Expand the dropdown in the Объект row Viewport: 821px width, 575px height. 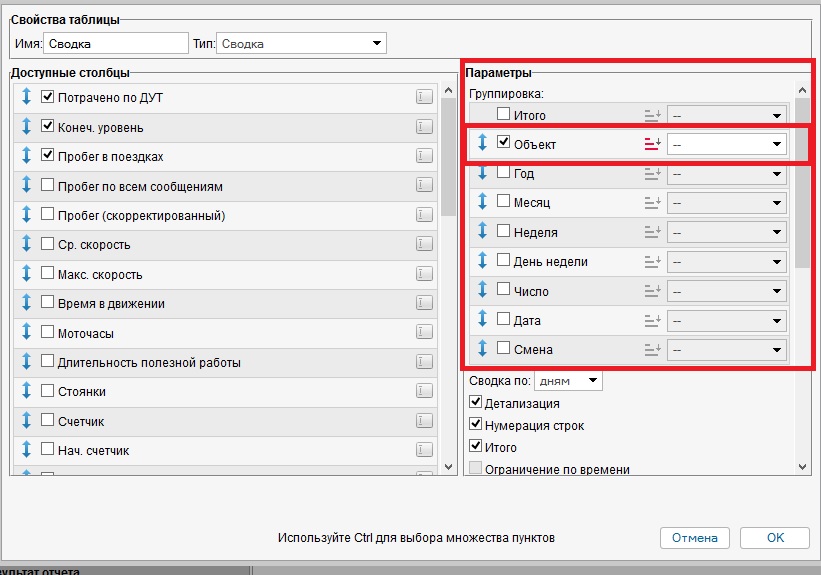click(x=727, y=144)
